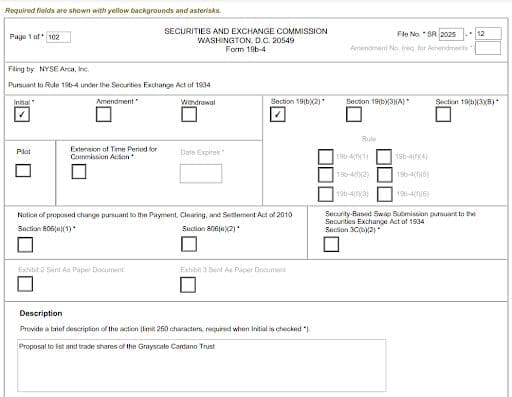Viewport: 512px width, 397px height.
Task: Check Exhibit 2 Sent As Paper Document
Action: pyautogui.click(x=25, y=284)
